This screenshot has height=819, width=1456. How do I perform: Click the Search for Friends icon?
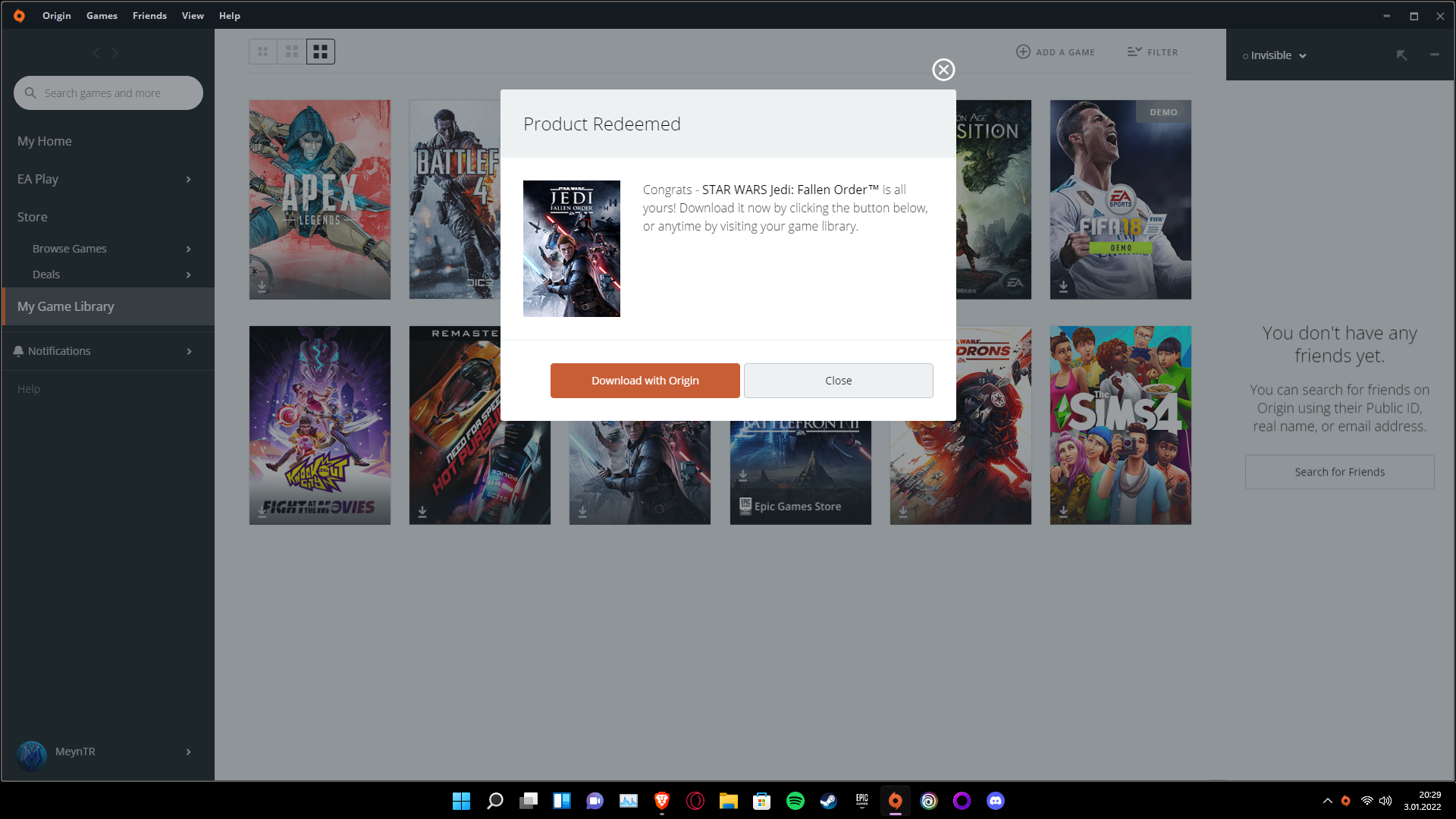(x=1339, y=471)
